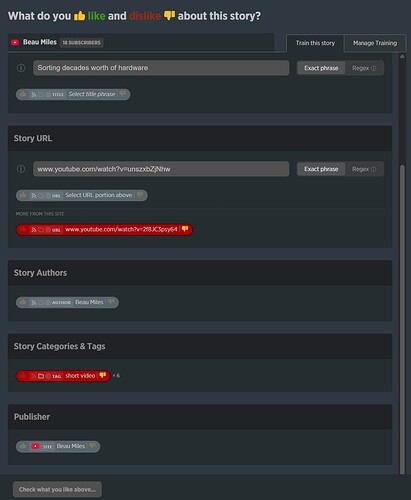This screenshot has height=500, width=411.
Task: Click the Publisher section heading
Action: tap(32, 417)
